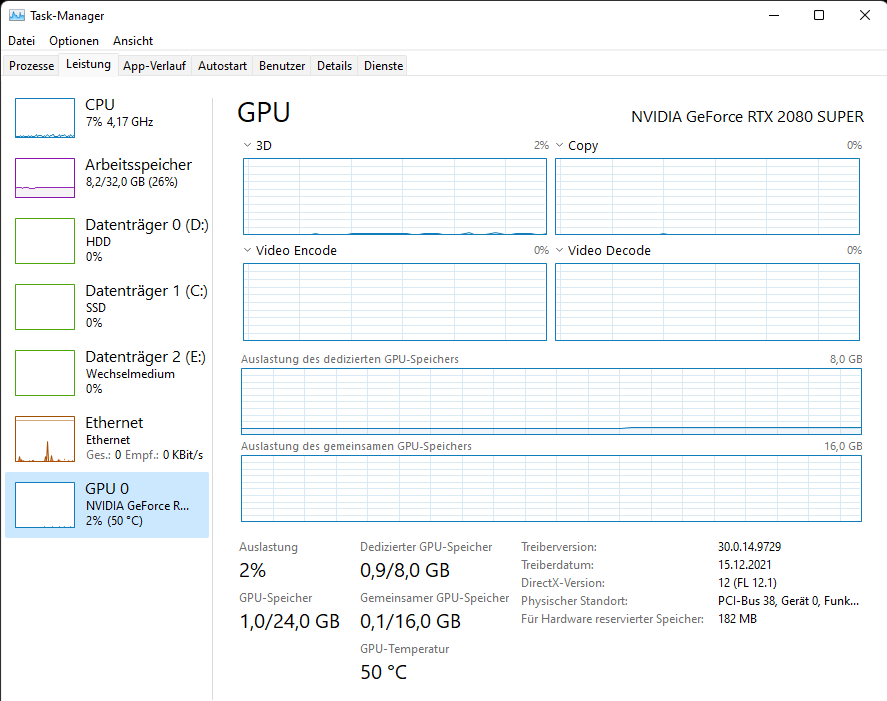Select the Datenträger 1 (C:) graph thumbnail
The height and width of the screenshot is (701, 887).
(45, 307)
